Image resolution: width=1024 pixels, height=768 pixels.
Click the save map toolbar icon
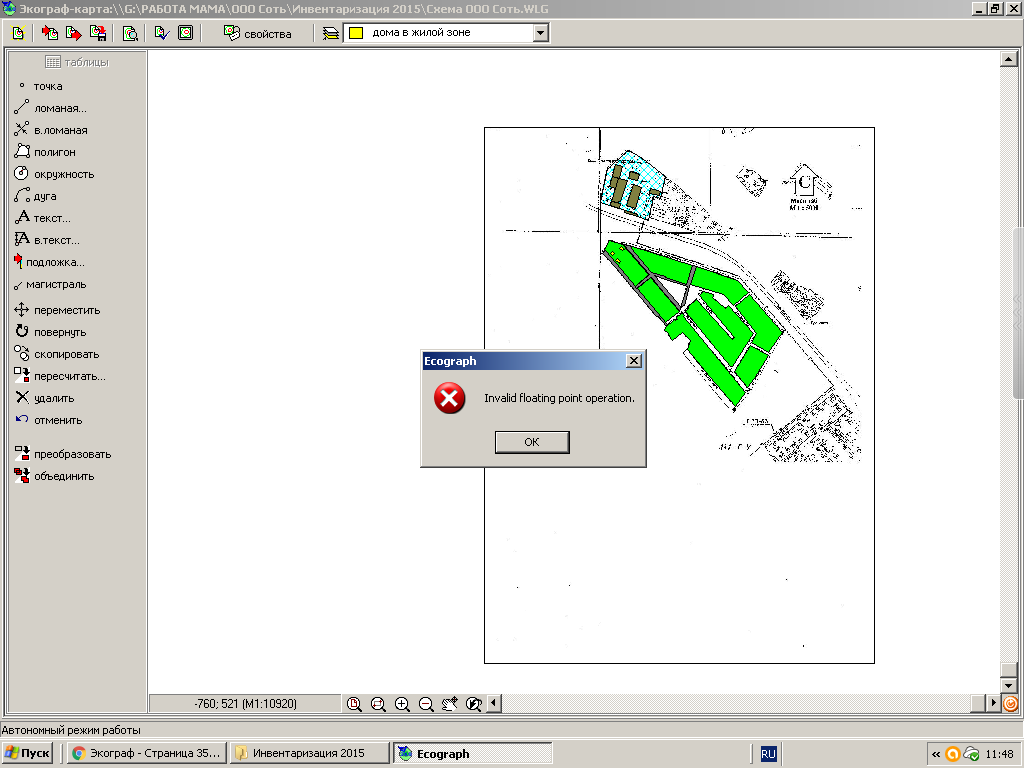[98, 33]
